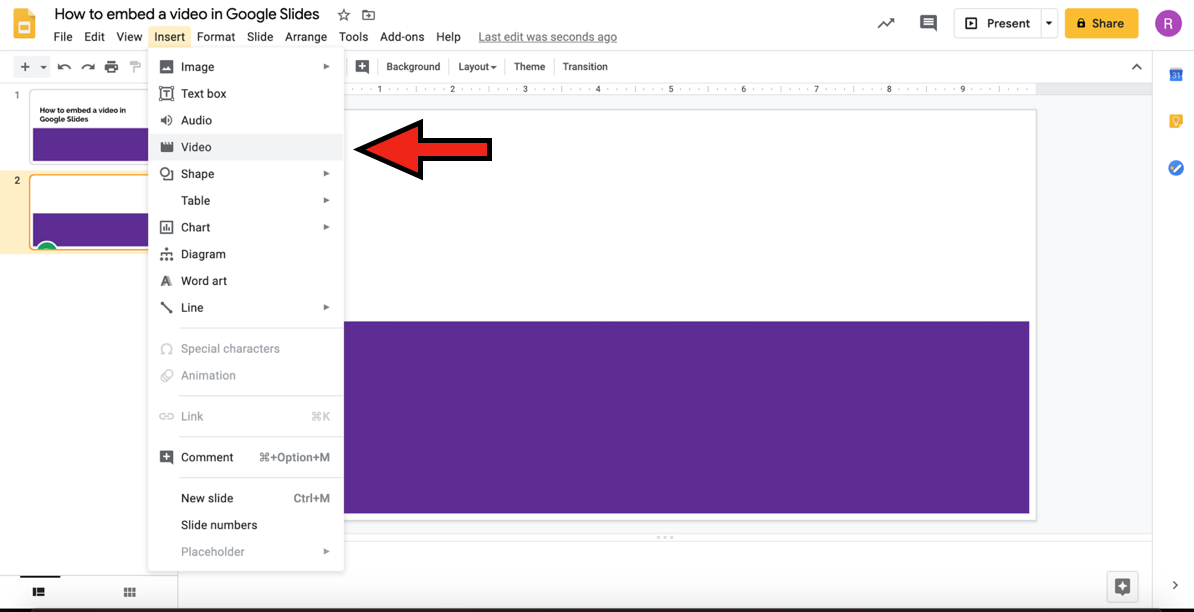Click the redo arrow icon
Screen dimensions: 1194x612
(88, 67)
